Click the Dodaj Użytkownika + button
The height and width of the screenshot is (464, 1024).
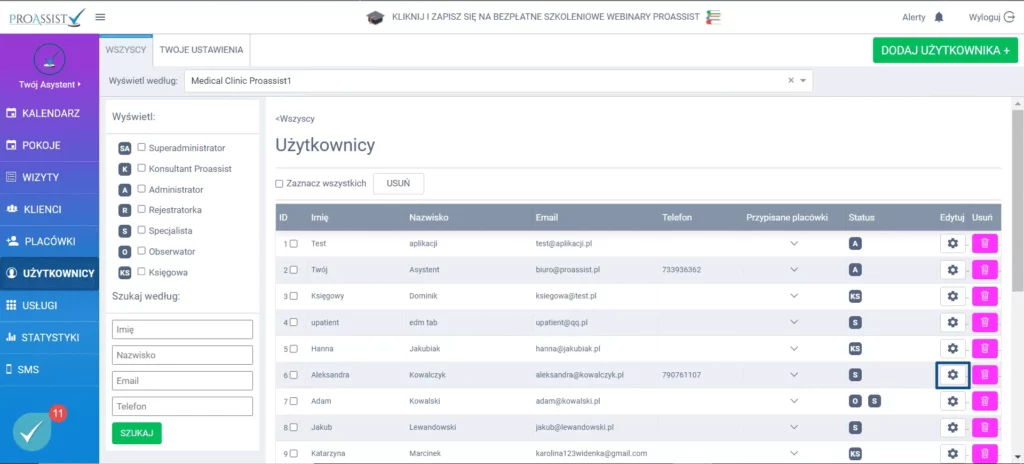(x=944, y=50)
